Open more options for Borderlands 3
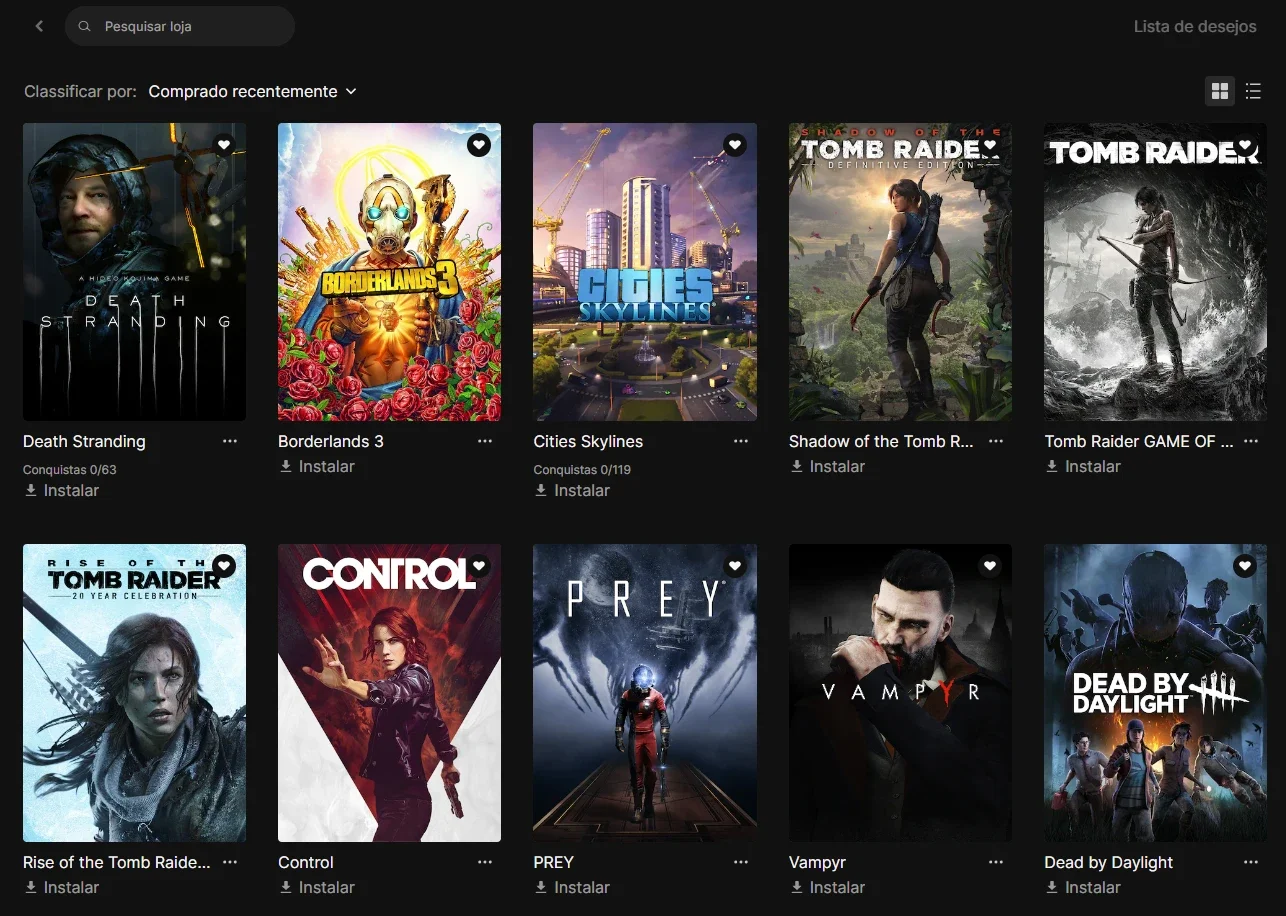 click(x=485, y=441)
